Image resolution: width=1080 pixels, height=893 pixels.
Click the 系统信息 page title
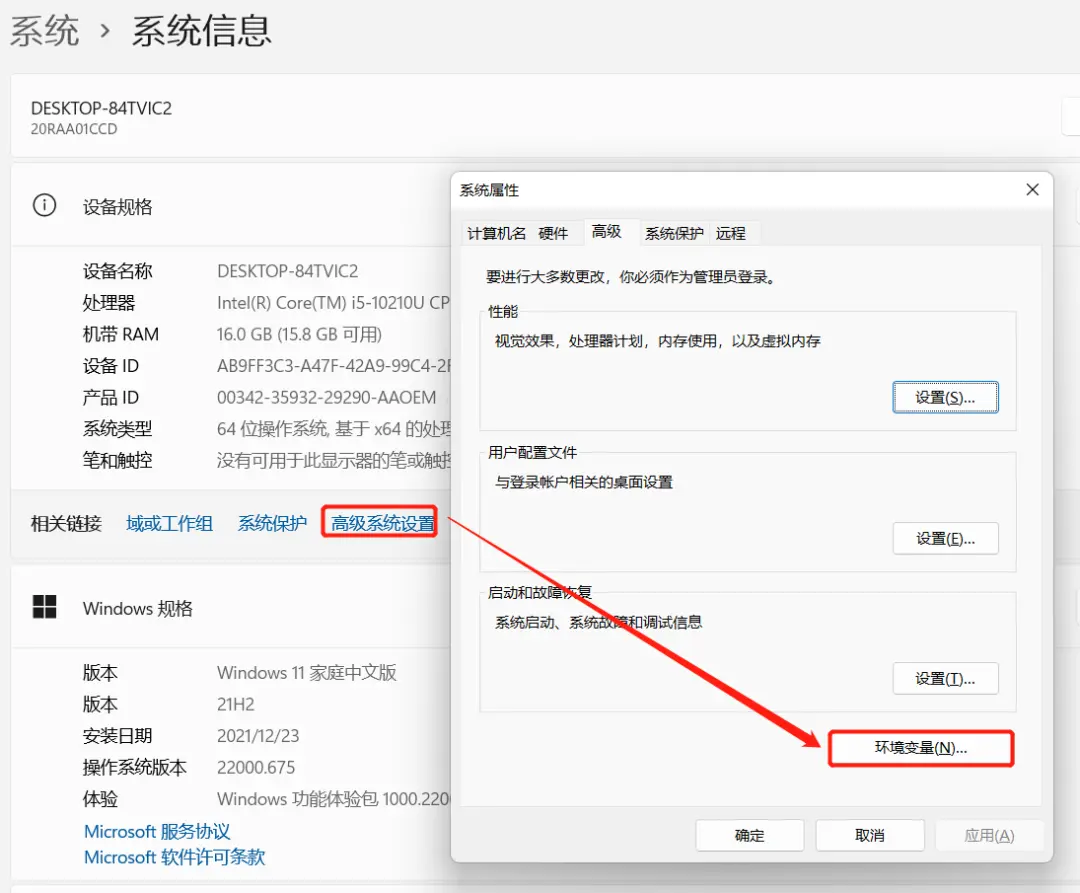[201, 31]
